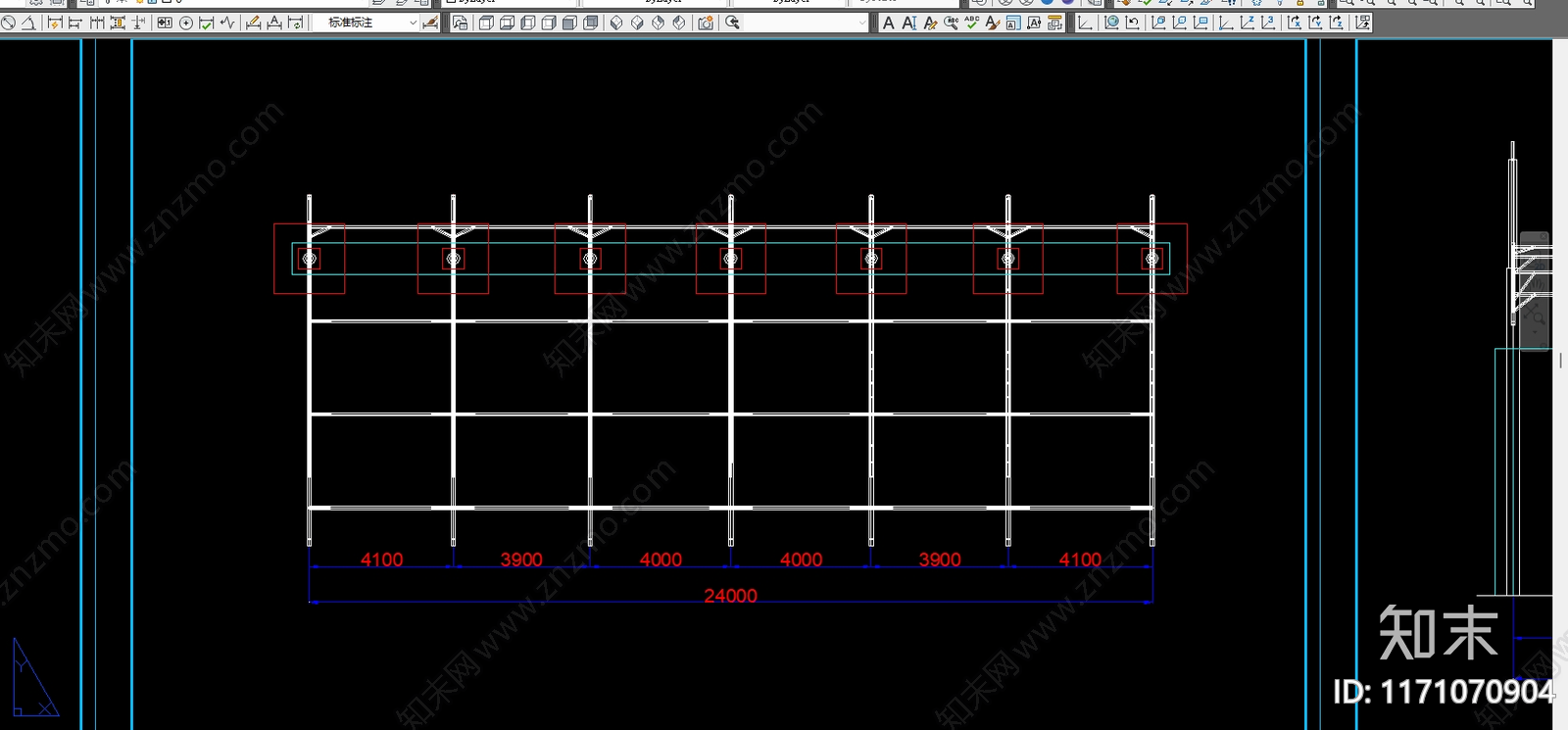Screen dimensions: 1568x730
Task: Rotate UCS about the Y axis
Action: (x=1315, y=23)
